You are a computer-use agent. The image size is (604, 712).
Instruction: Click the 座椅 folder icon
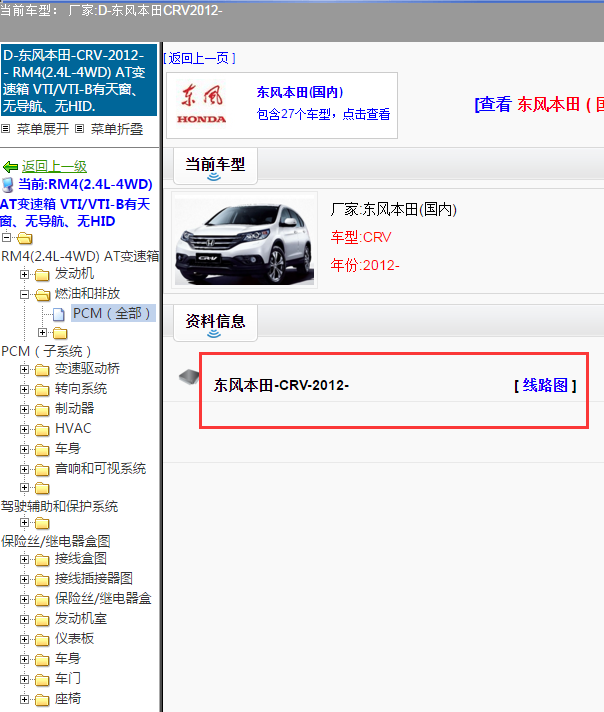pos(42,700)
